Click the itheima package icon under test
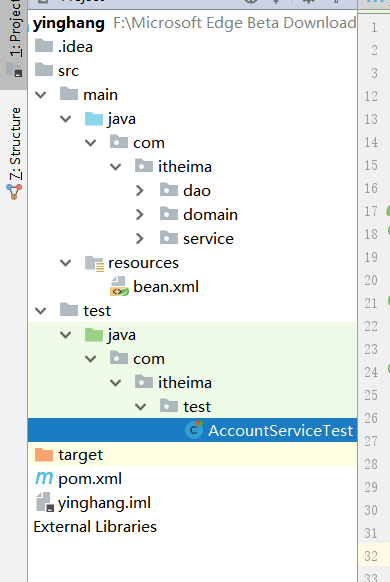The image size is (390, 582). pos(144,382)
